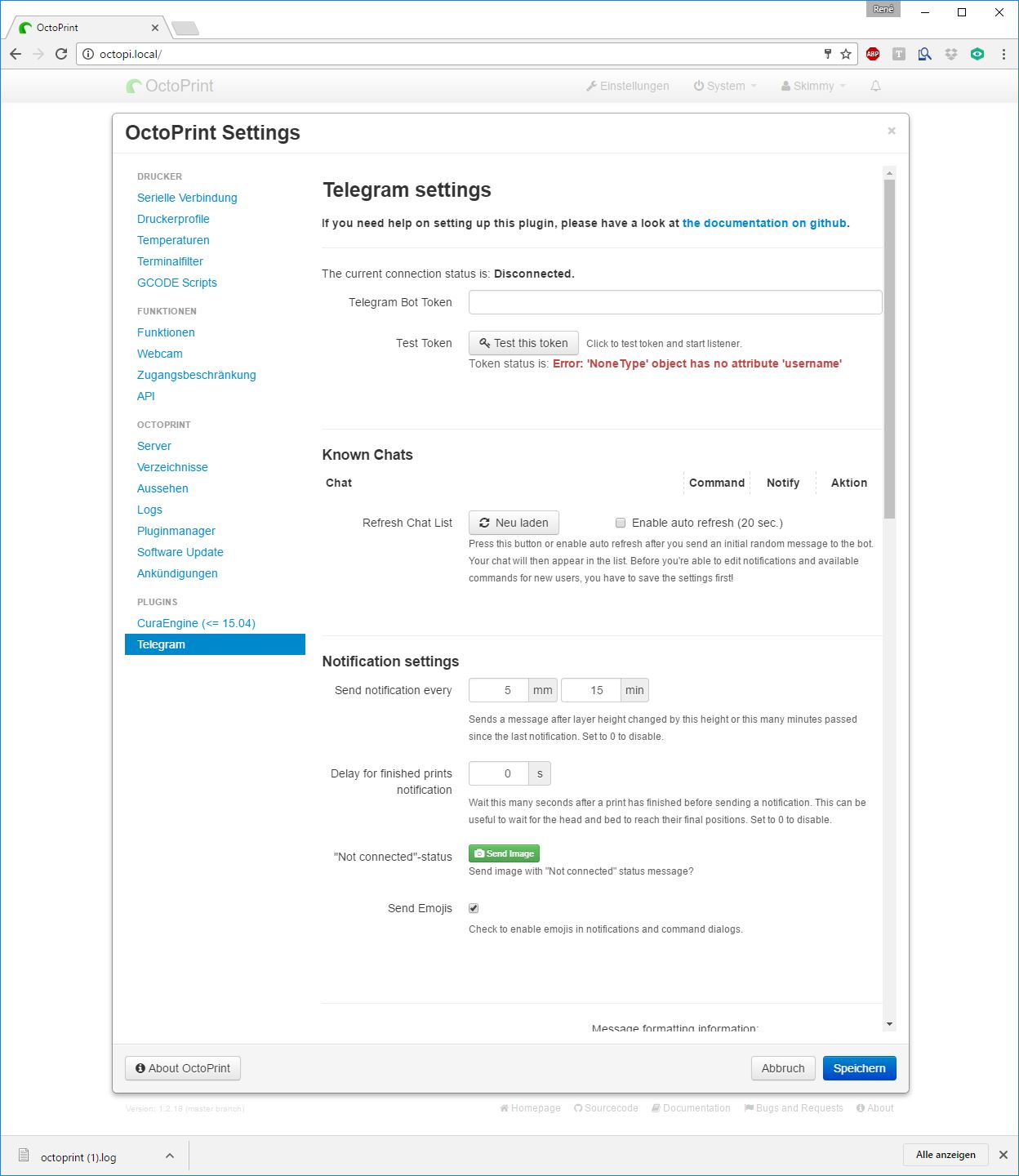Select Logs in the sidebar
Viewport: 1019px width, 1176px height.
pyautogui.click(x=149, y=510)
